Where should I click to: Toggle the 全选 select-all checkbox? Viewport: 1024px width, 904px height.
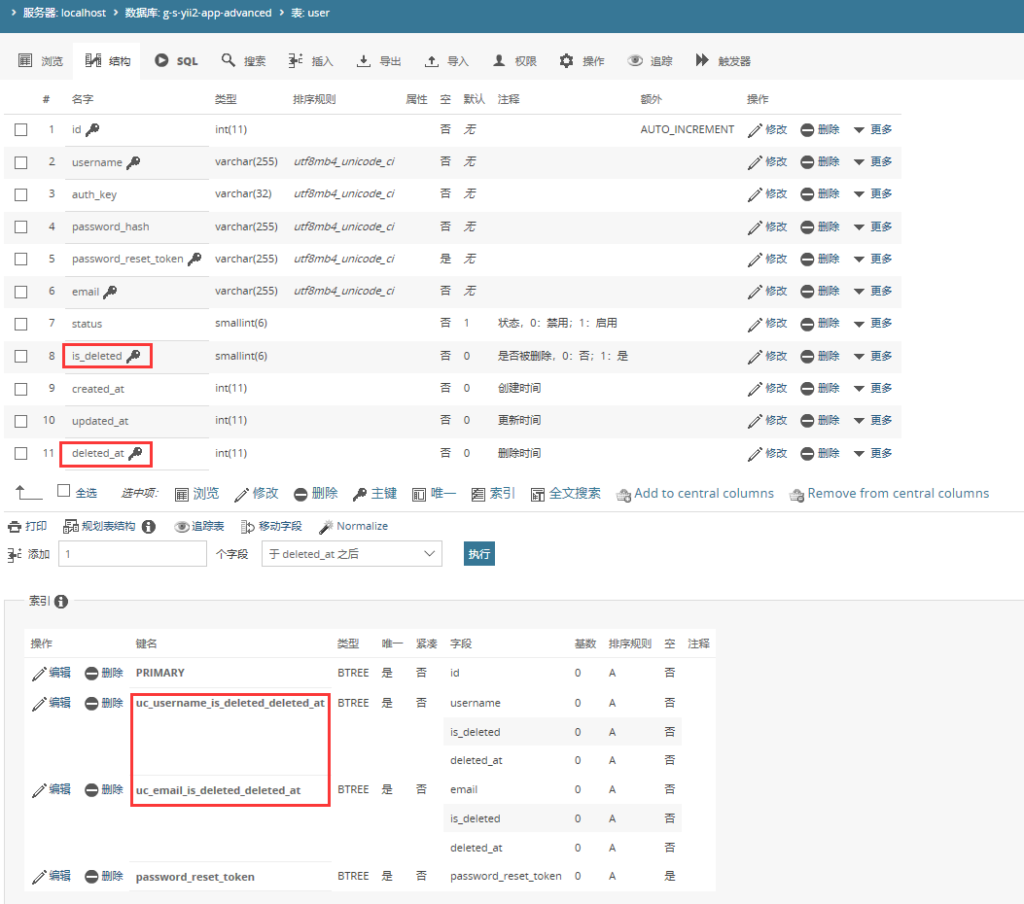click(x=63, y=491)
